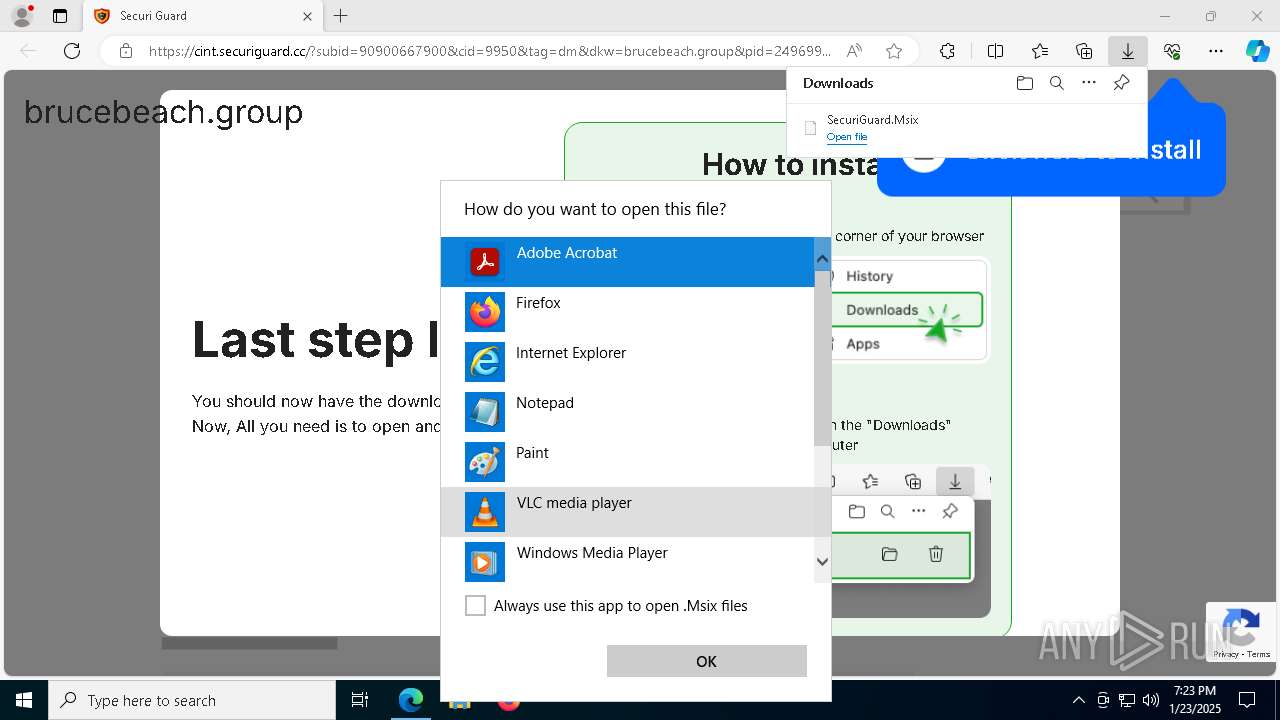Click the app list scrollbar down arrow
This screenshot has height=720, width=1280.
coord(822,562)
